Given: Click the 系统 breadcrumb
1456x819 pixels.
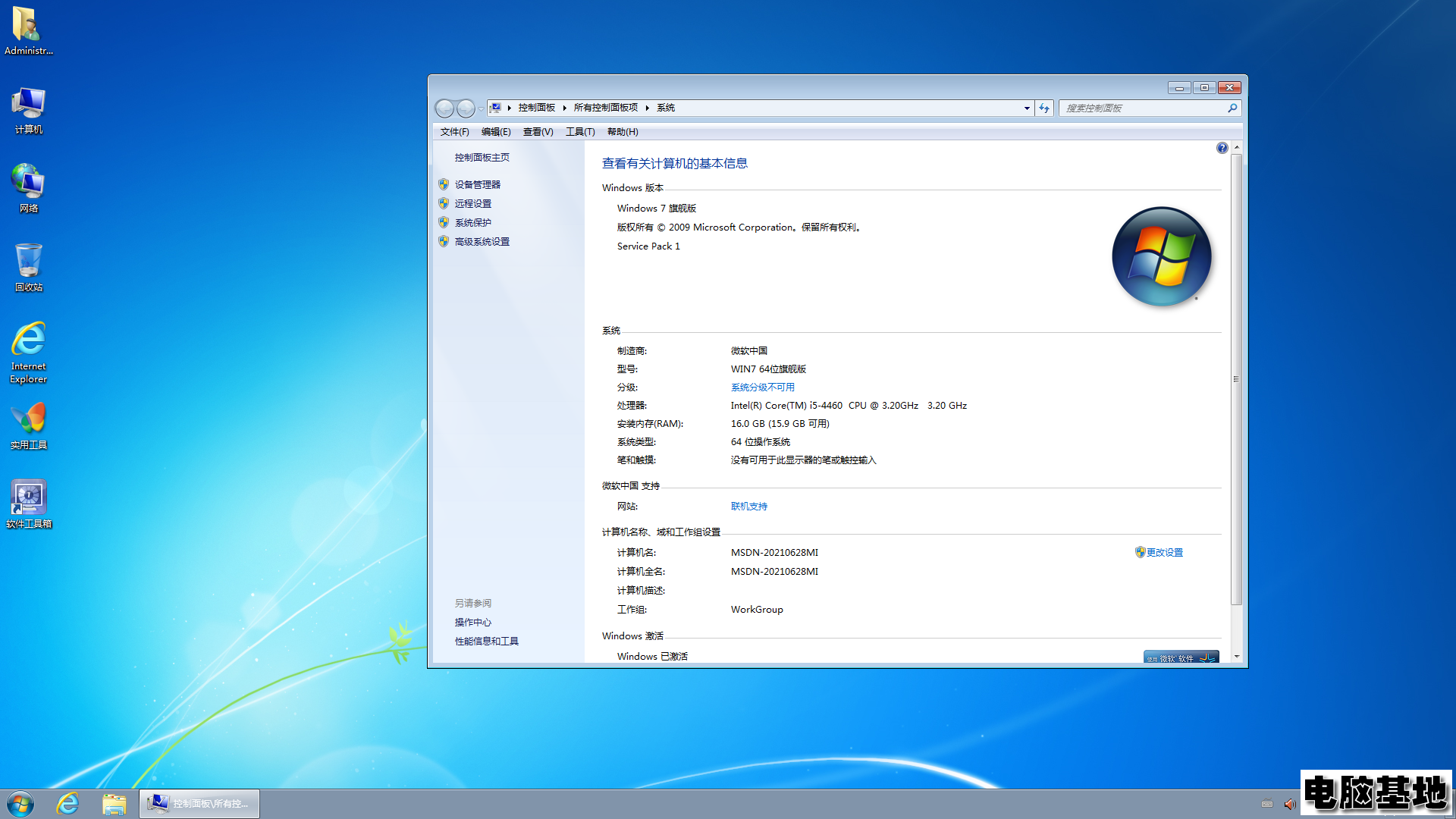Looking at the screenshot, I should 666,108.
